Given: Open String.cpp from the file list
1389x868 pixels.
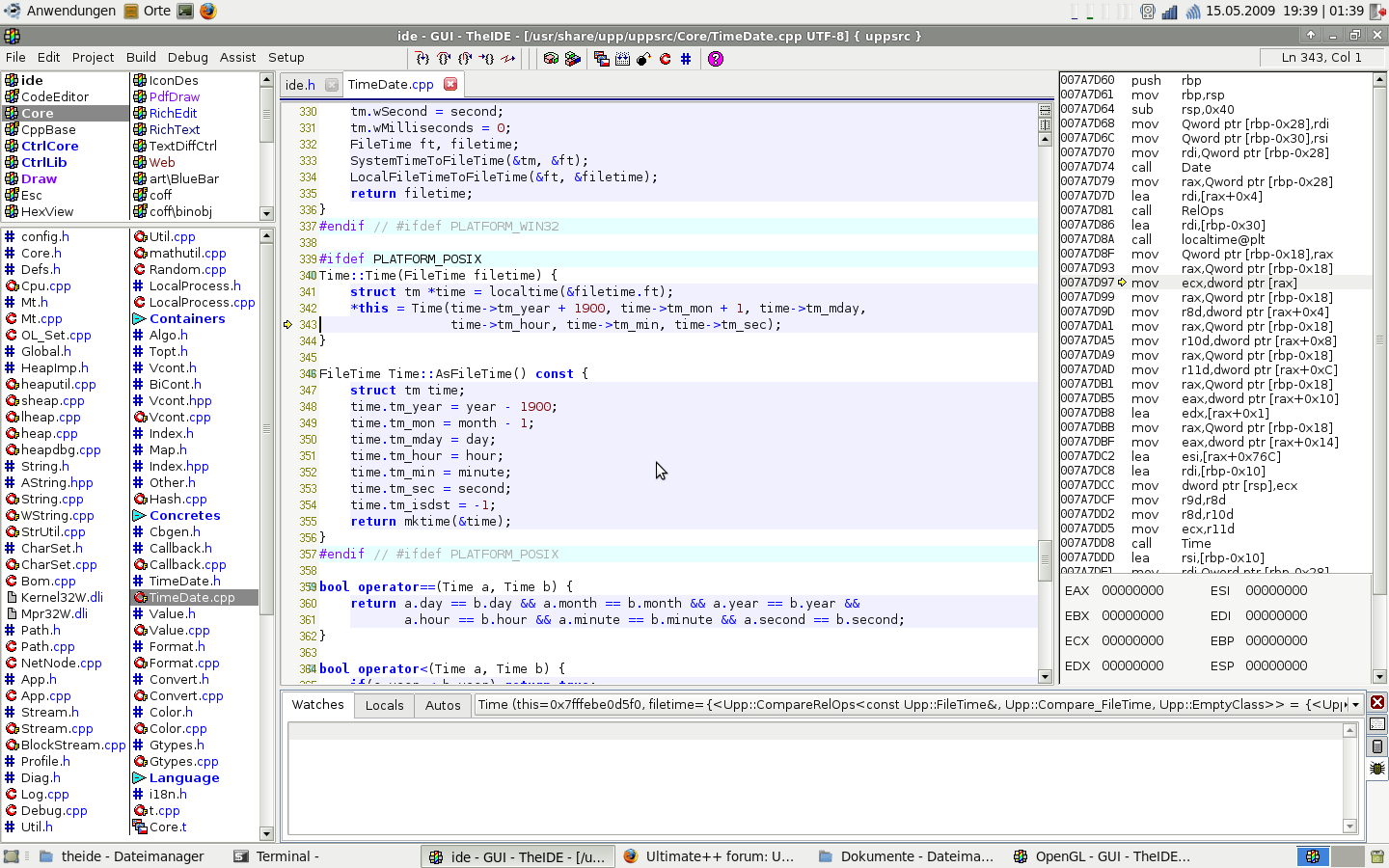Looking at the screenshot, I should [52, 500].
